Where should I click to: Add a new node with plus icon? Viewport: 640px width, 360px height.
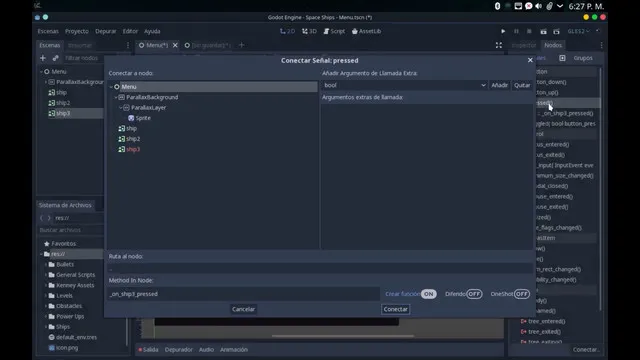tap(43, 58)
